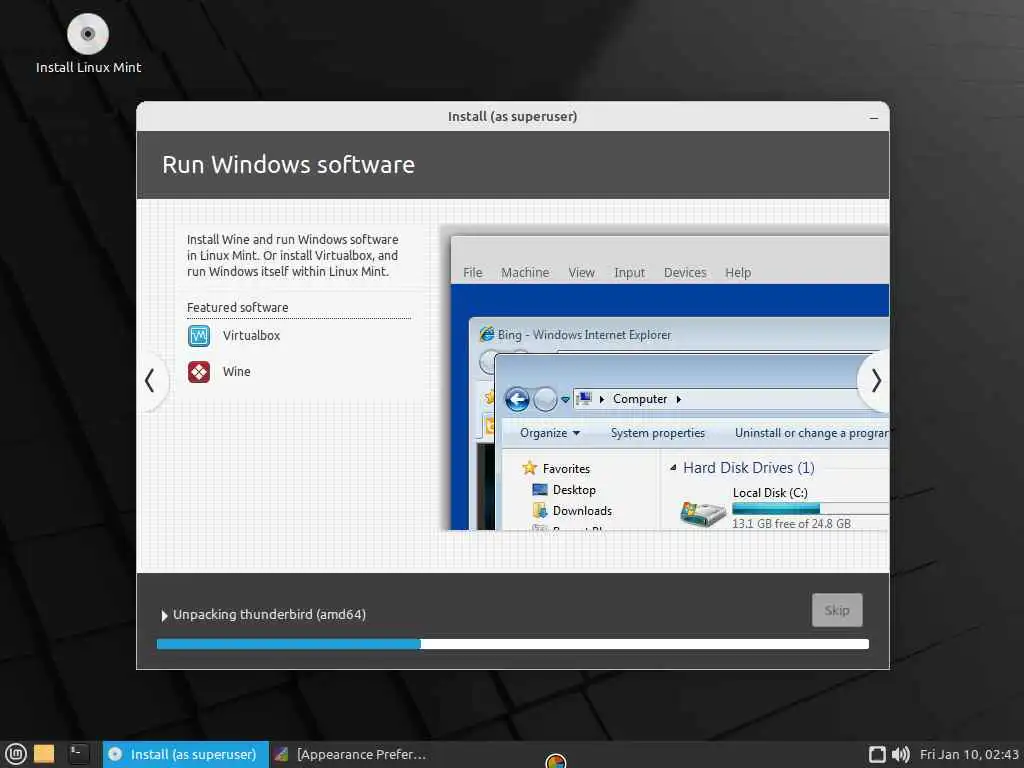
Task: Open the volume control in the tray
Action: [x=901, y=754]
